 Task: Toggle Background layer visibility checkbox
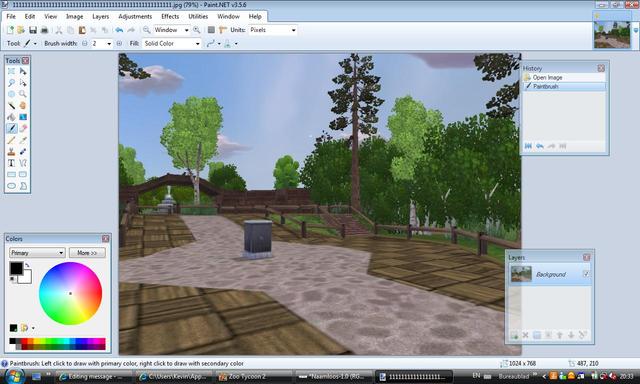coord(586,274)
